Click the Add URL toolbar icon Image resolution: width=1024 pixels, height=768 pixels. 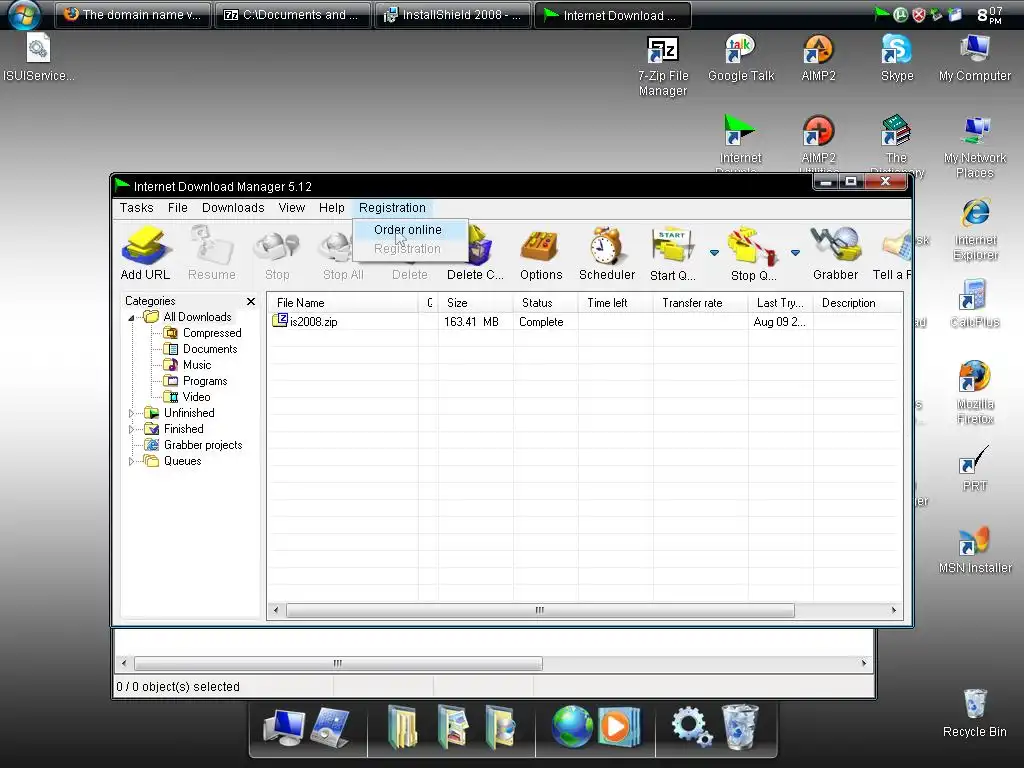click(146, 246)
